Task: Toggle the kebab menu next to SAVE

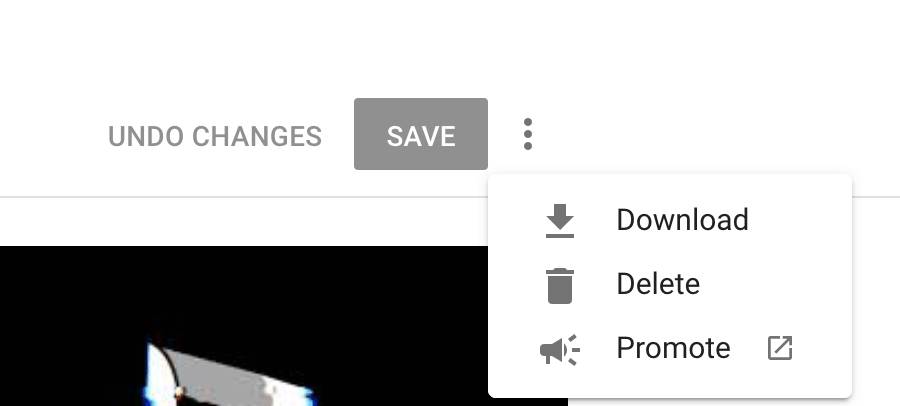Action: click(x=527, y=134)
